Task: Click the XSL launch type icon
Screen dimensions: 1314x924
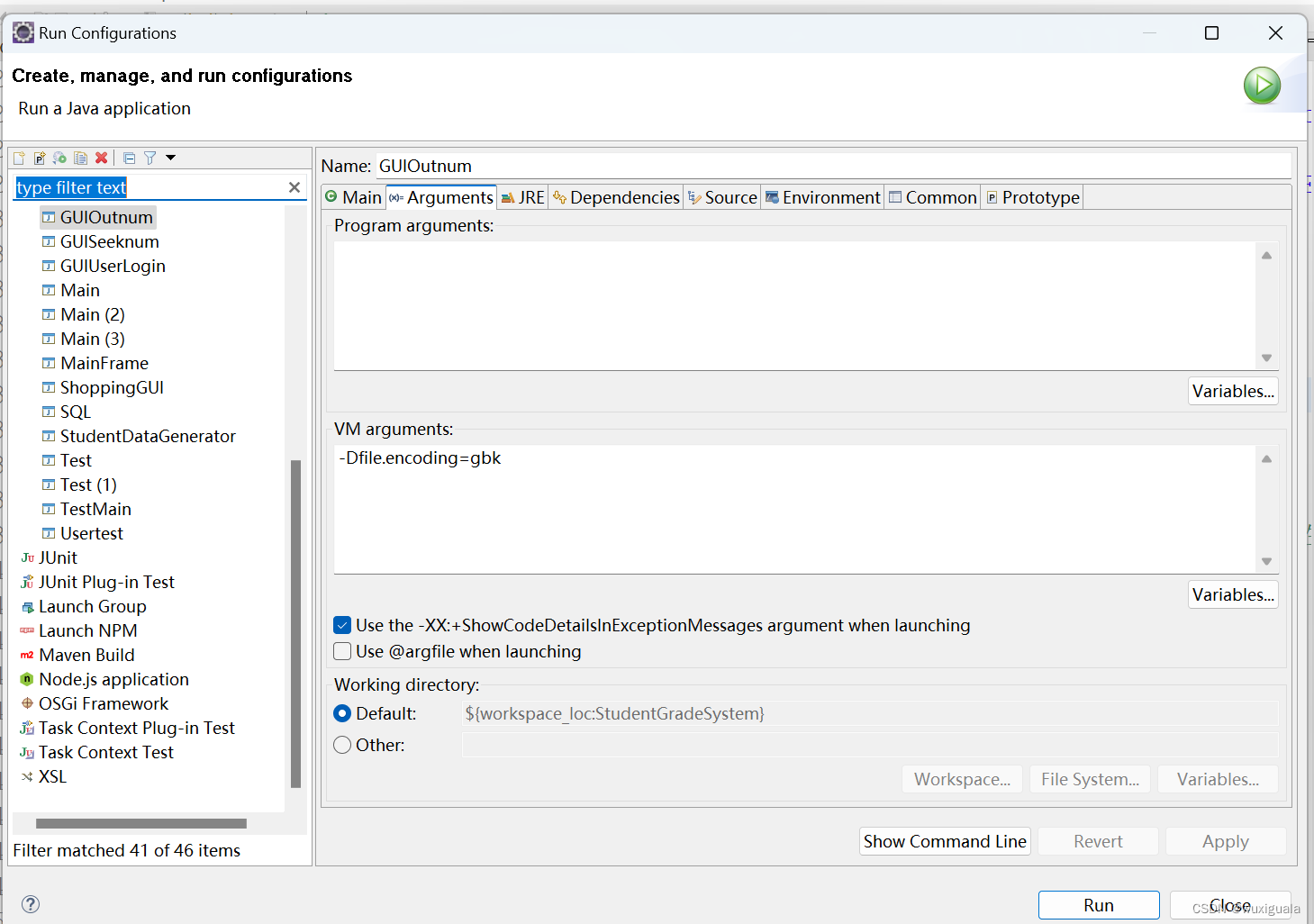Action: pyautogui.click(x=27, y=776)
